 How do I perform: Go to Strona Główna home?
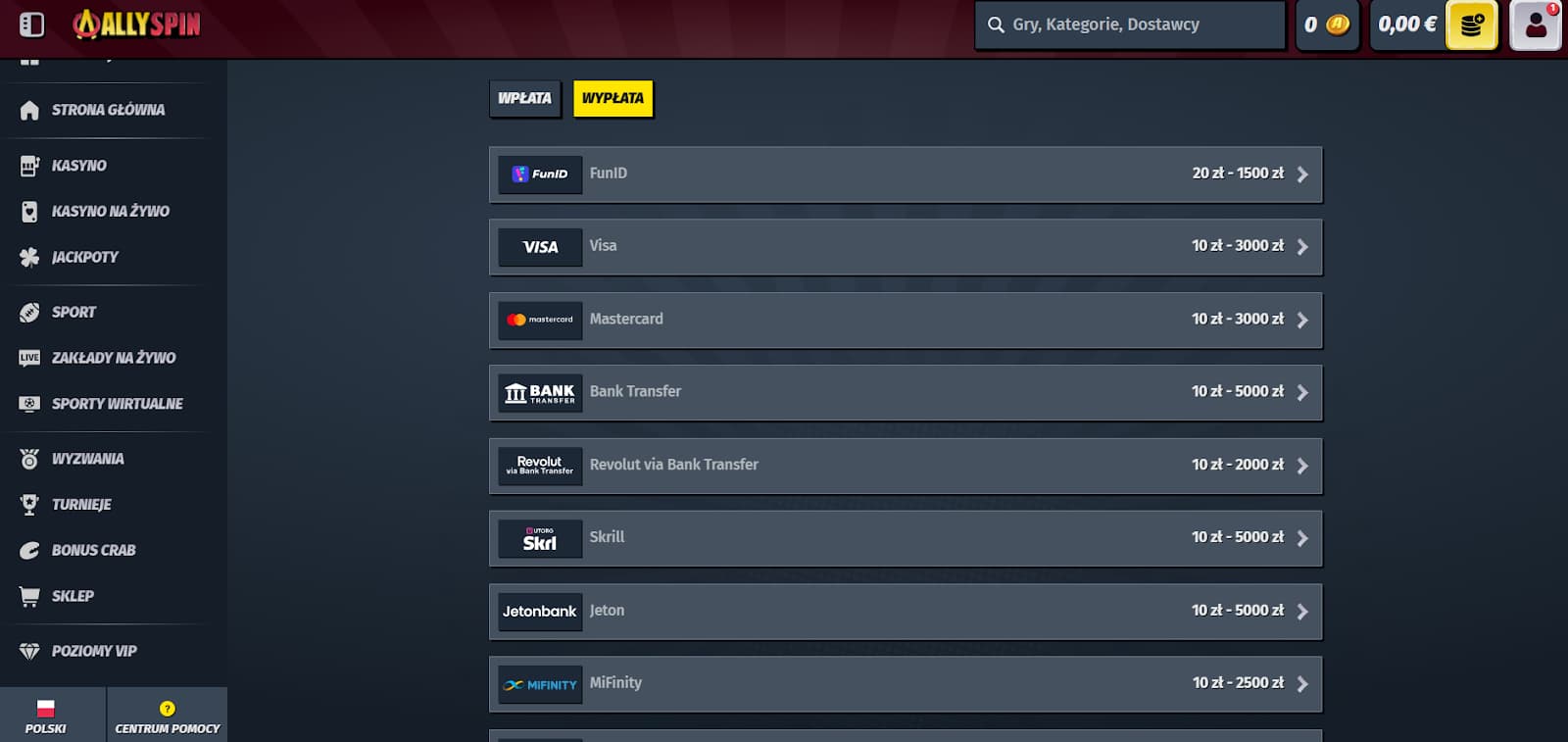pos(108,110)
